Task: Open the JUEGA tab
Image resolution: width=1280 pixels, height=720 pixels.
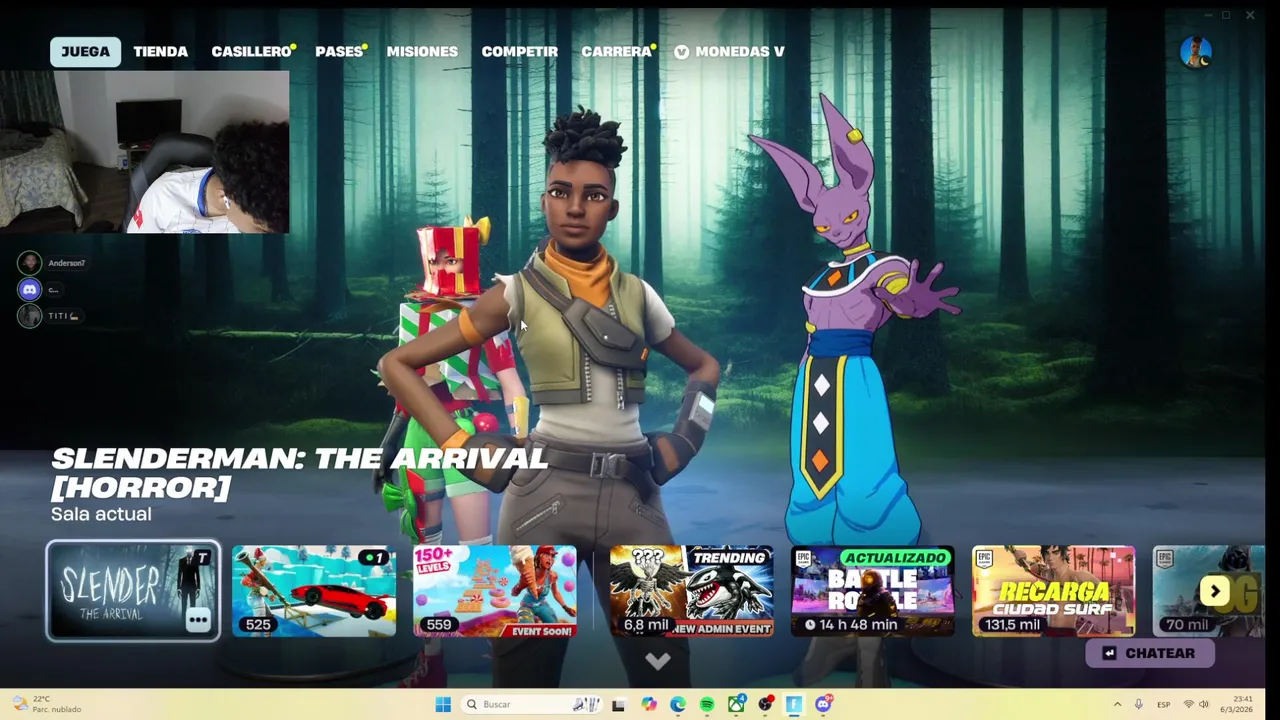Action: 85,52
